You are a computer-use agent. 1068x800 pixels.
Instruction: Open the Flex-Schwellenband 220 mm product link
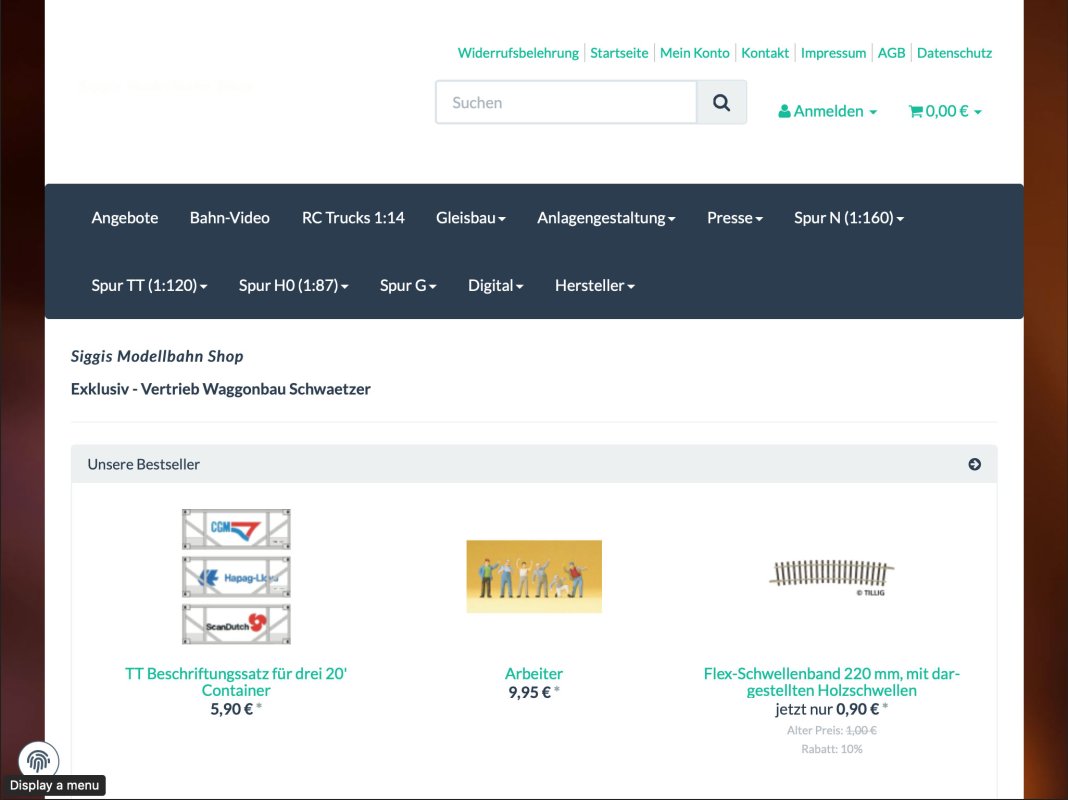point(831,682)
